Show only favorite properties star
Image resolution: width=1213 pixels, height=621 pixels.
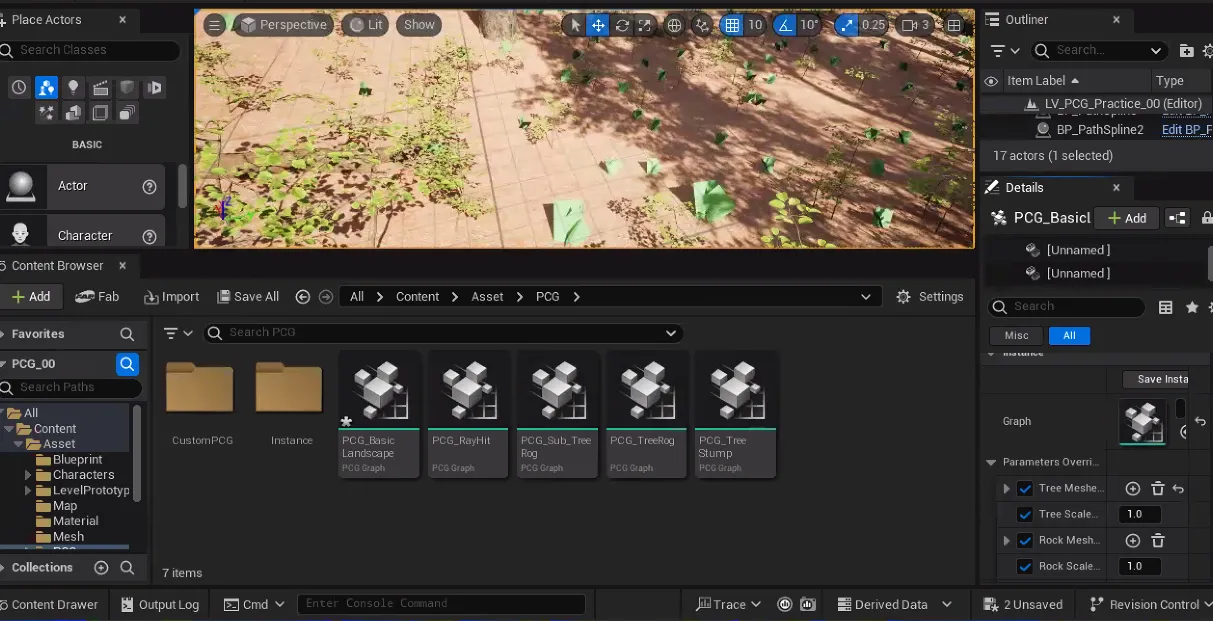[x=1192, y=307]
